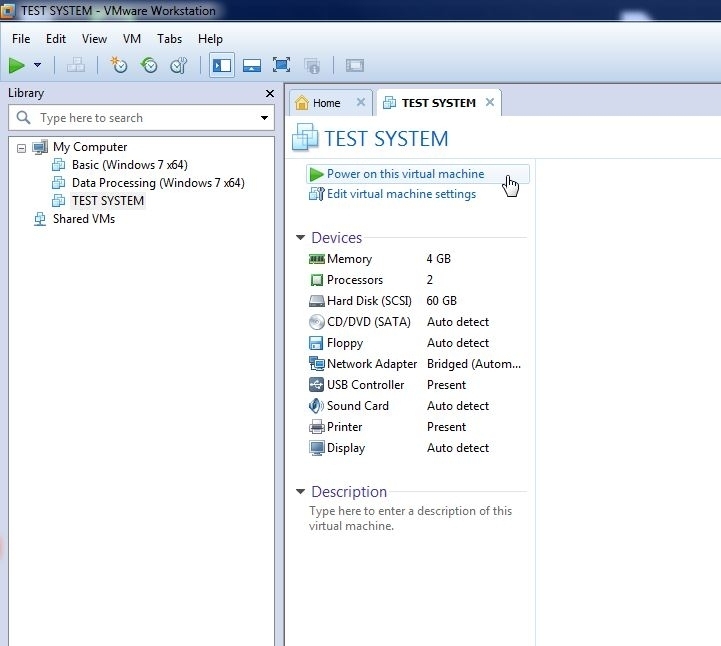Image resolution: width=721 pixels, height=646 pixels.
Task: Click the library search input field
Action: tap(140, 118)
